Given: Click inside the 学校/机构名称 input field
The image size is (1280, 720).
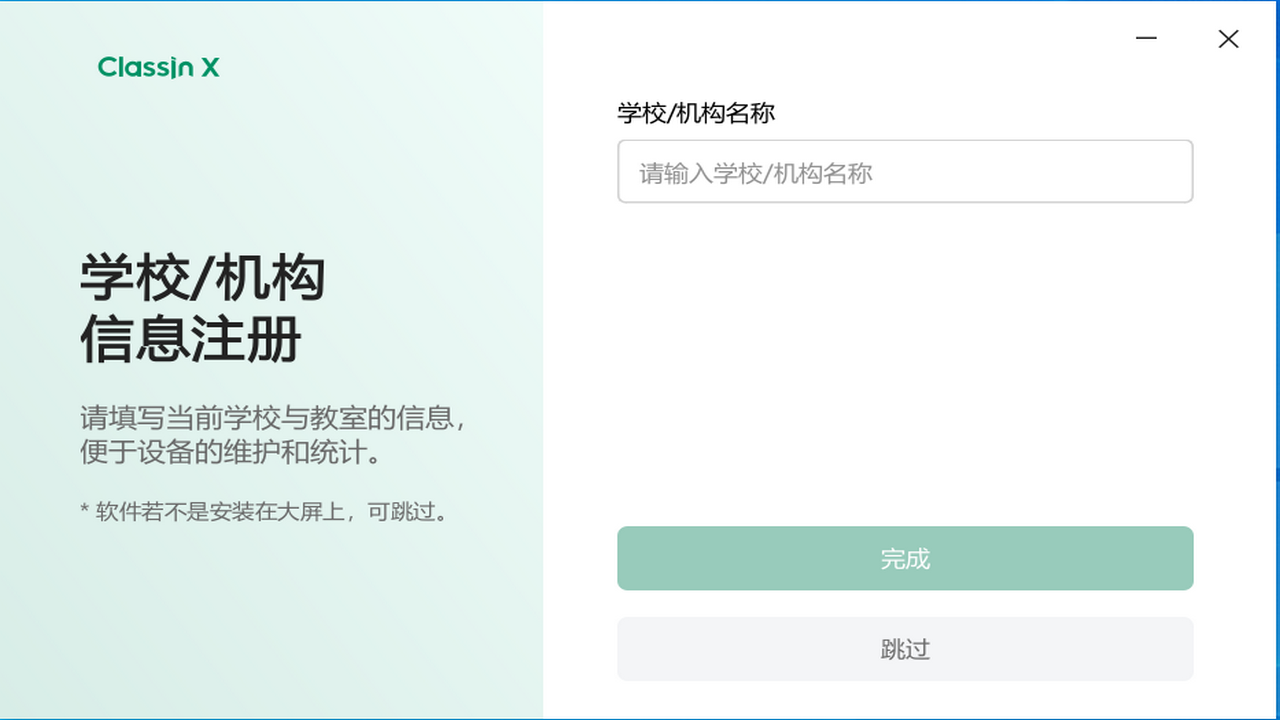Looking at the screenshot, I should pyautogui.click(x=905, y=171).
